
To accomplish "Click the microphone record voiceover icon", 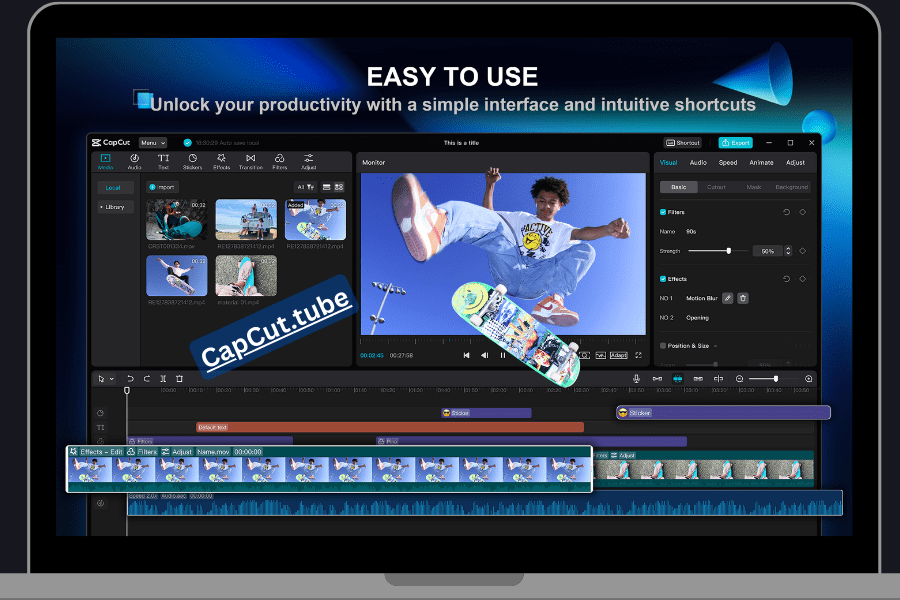I will [637, 379].
